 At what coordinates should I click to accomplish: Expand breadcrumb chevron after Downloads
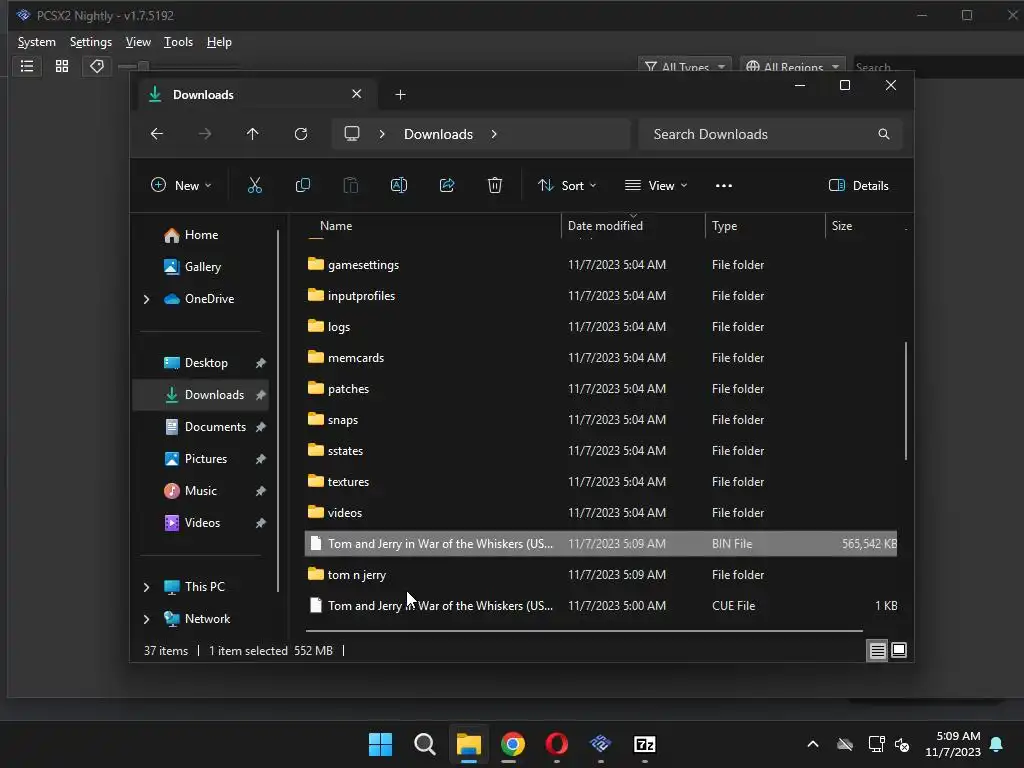tap(494, 134)
